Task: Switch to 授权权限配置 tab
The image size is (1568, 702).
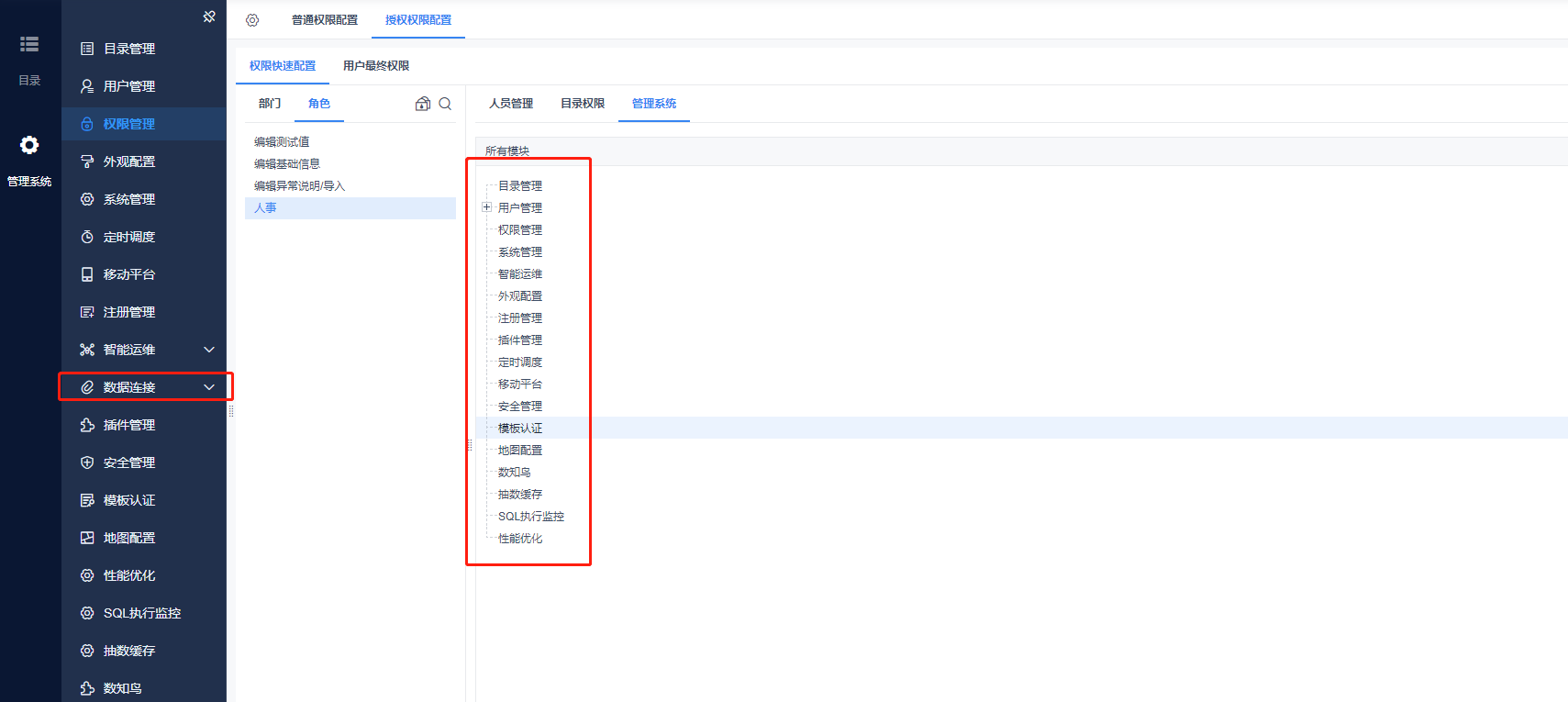Action: click(418, 20)
